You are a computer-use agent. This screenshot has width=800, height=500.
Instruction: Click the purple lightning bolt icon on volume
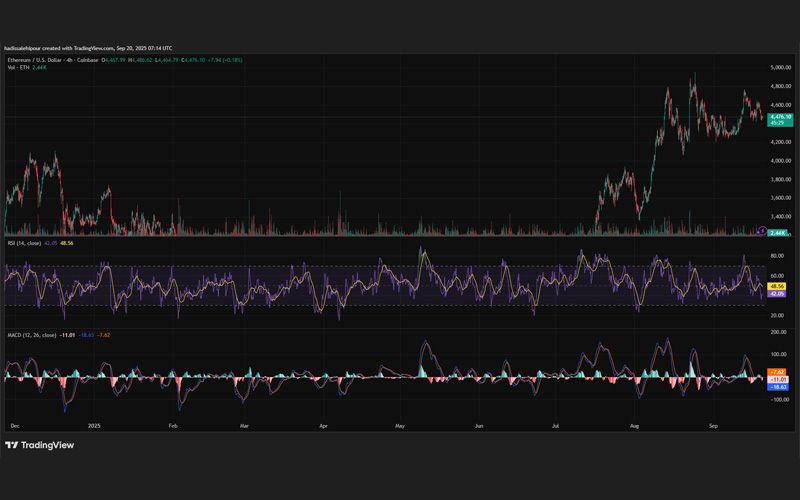click(761, 231)
